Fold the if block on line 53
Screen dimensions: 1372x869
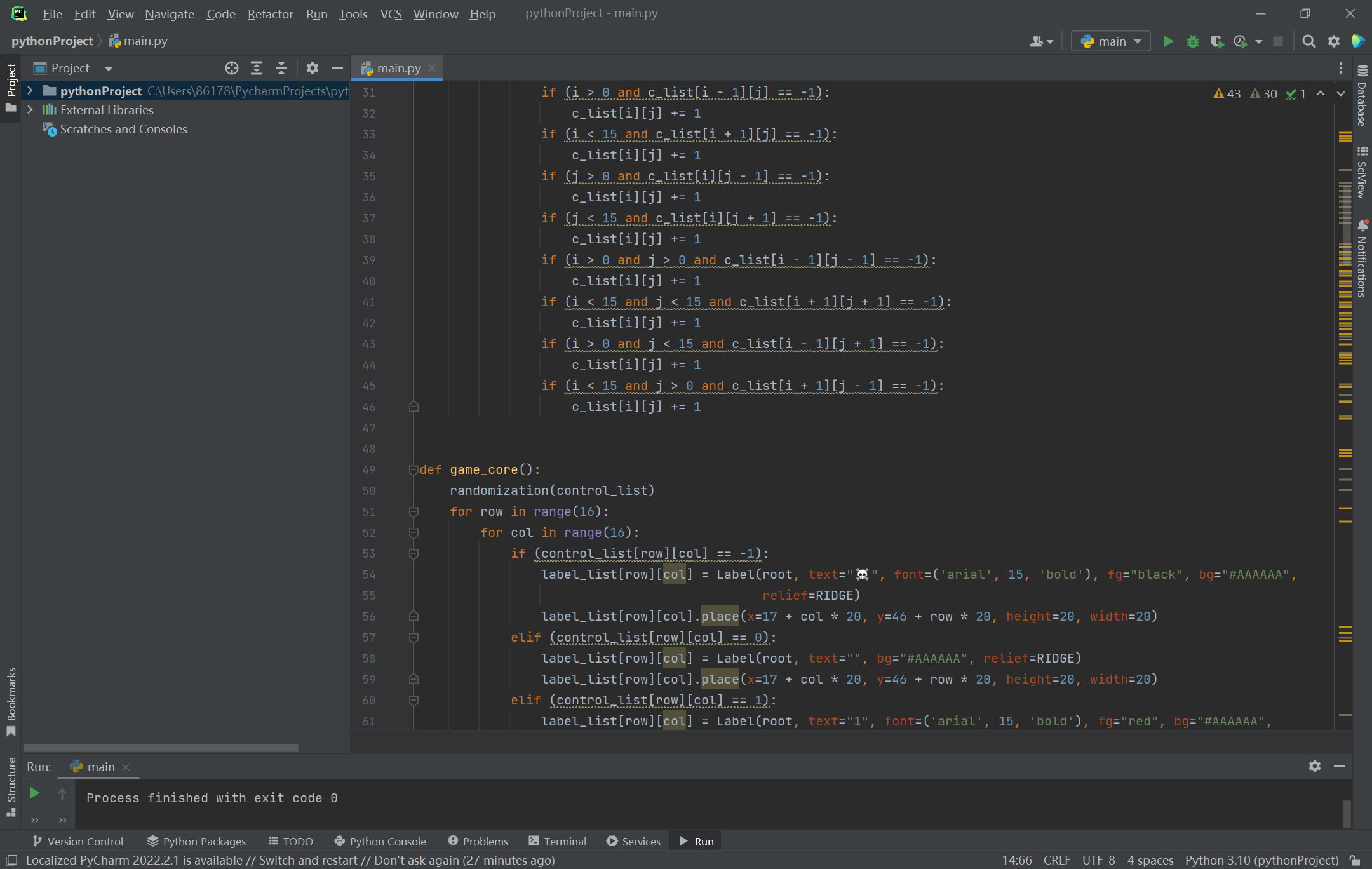pyautogui.click(x=414, y=554)
